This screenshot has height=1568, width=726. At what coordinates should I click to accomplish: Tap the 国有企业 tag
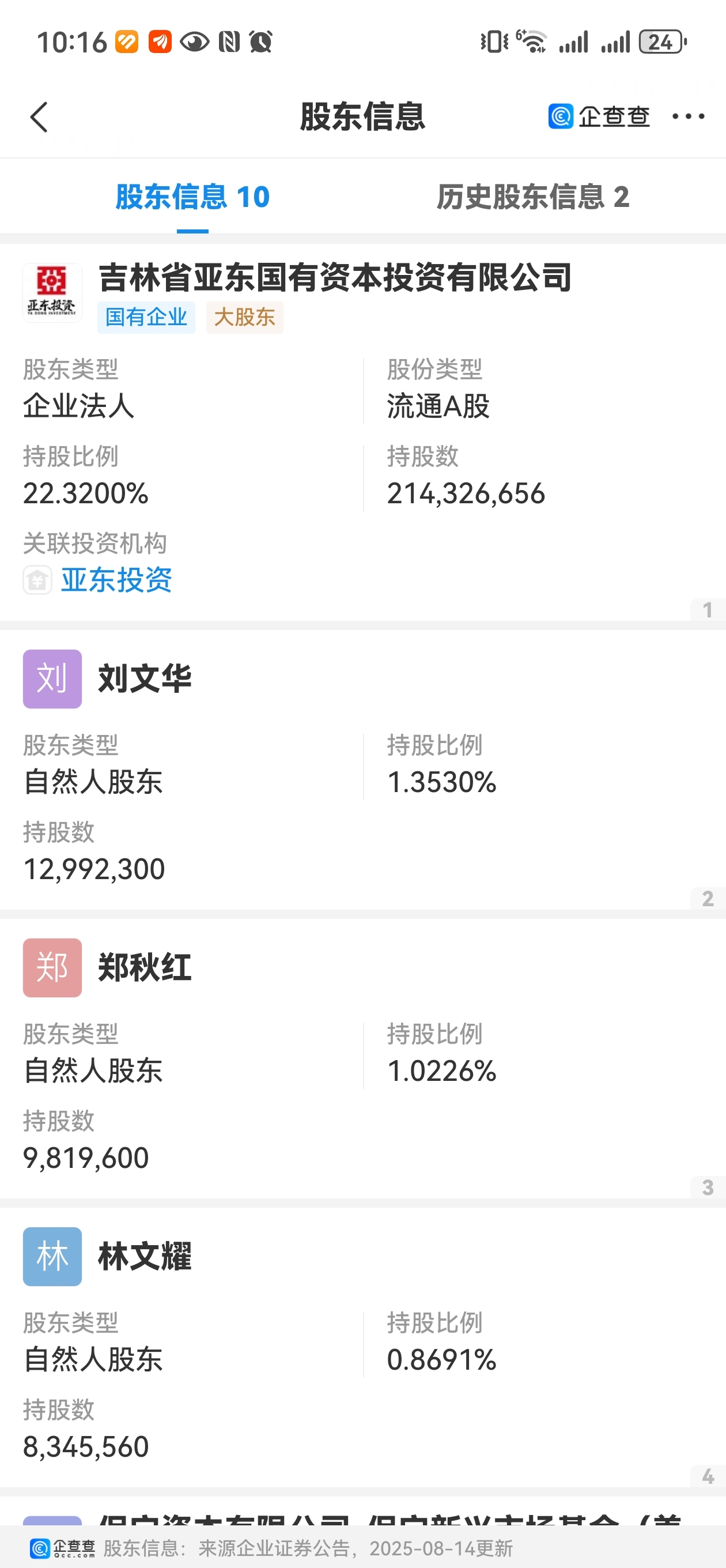(146, 317)
